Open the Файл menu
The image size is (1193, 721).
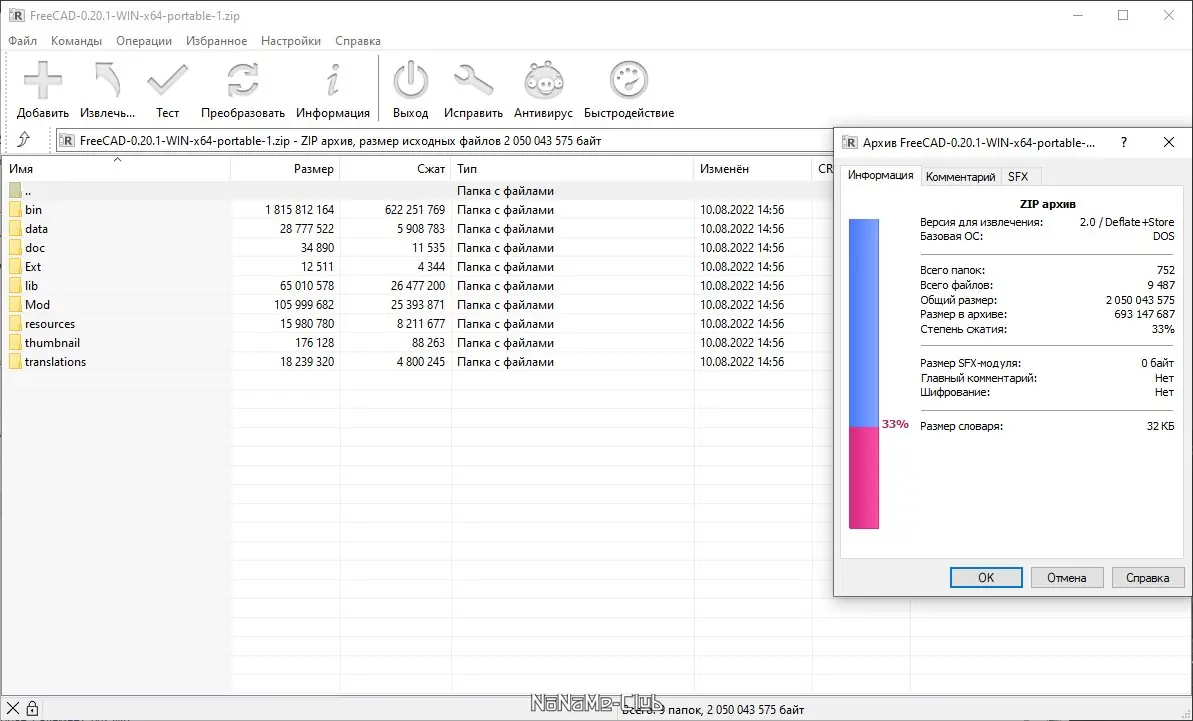click(23, 41)
